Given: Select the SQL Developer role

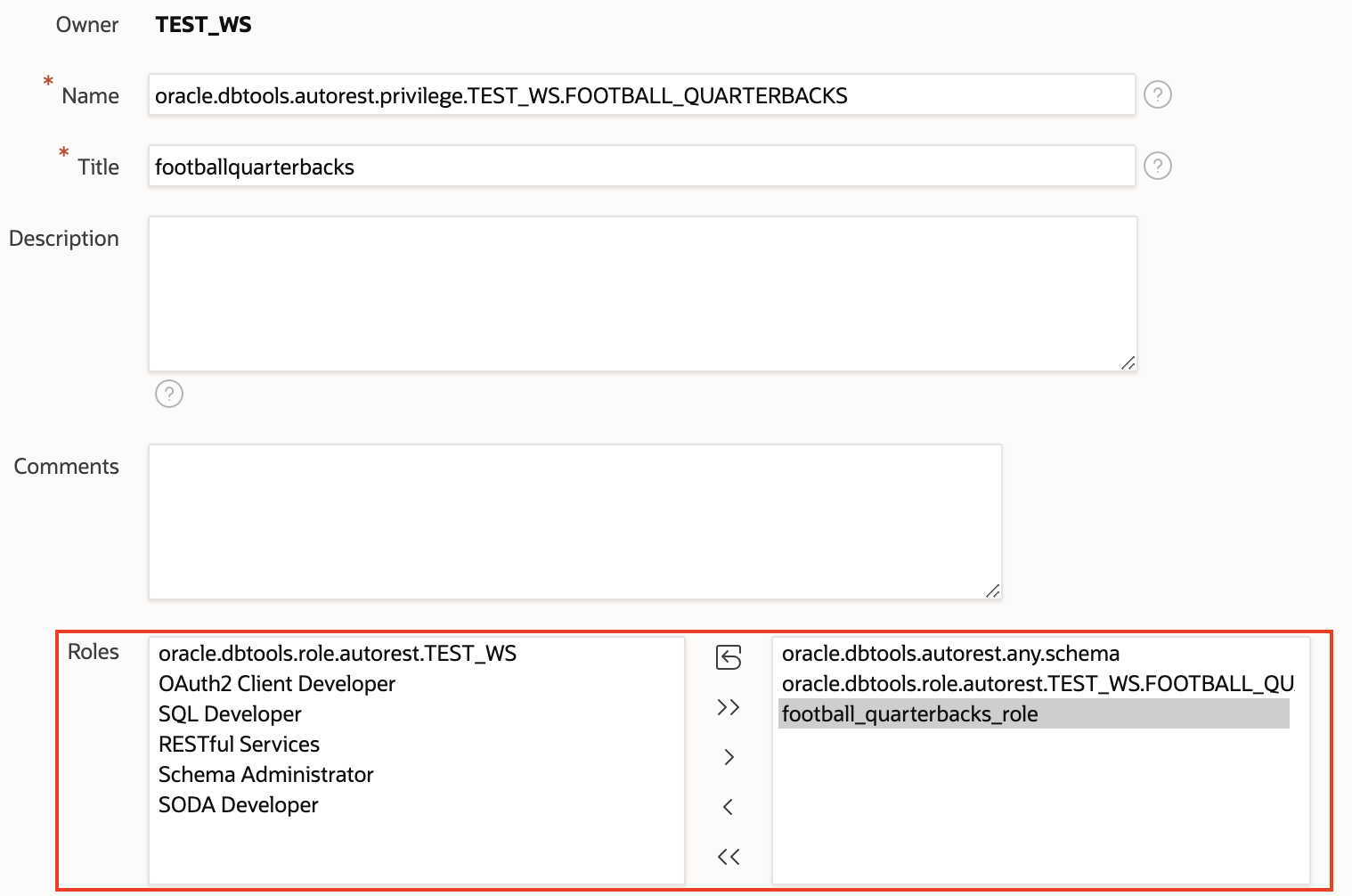Looking at the screenshot, I should tap(229, 713).
